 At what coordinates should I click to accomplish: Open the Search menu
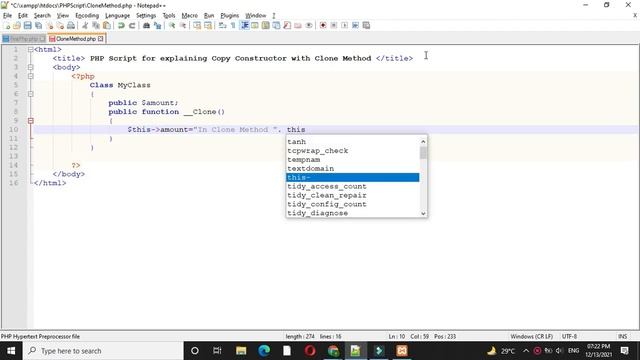[42, 16]
